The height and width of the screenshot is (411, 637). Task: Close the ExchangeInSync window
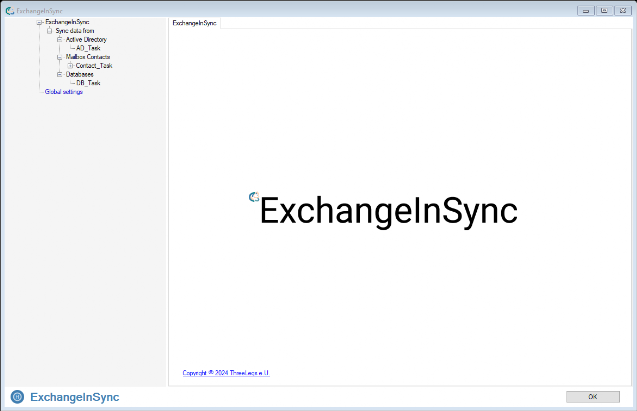[x=623, y=11]
